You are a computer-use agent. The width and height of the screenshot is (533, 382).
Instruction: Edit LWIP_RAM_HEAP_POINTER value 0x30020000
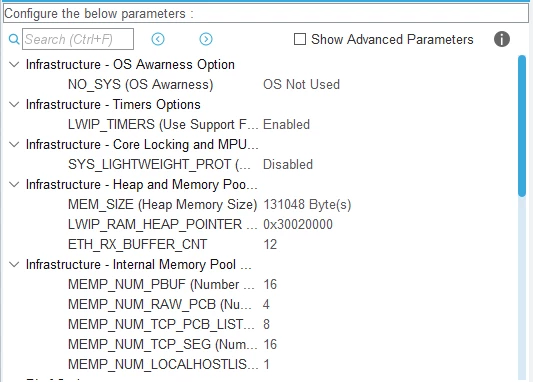click(x=298, y=224)
